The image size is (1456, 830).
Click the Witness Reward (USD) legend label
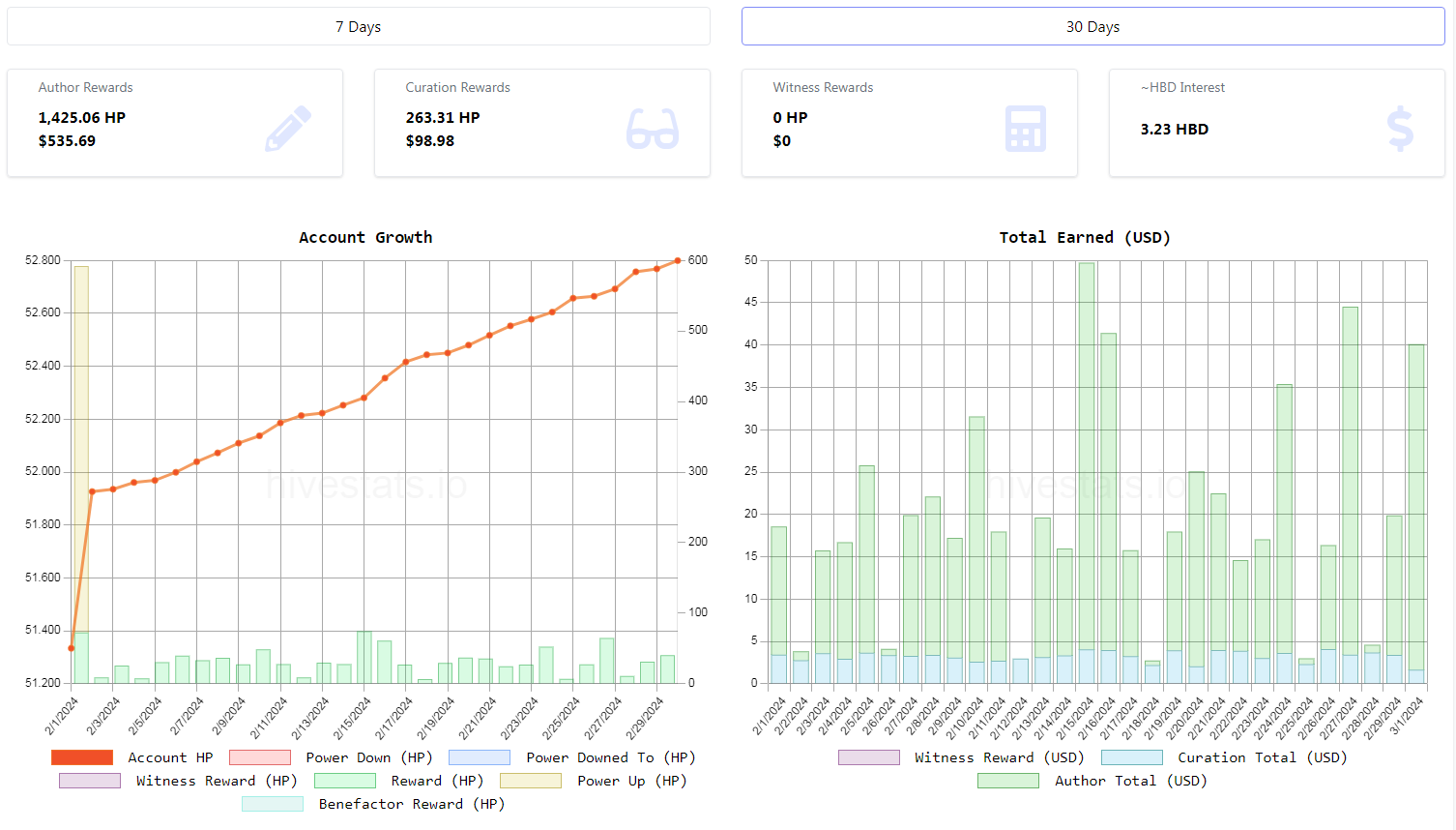1000,757
